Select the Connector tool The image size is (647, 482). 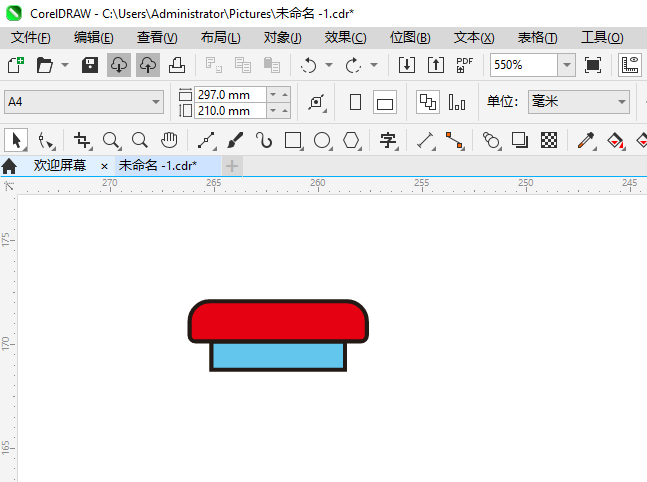pos(455,140)
